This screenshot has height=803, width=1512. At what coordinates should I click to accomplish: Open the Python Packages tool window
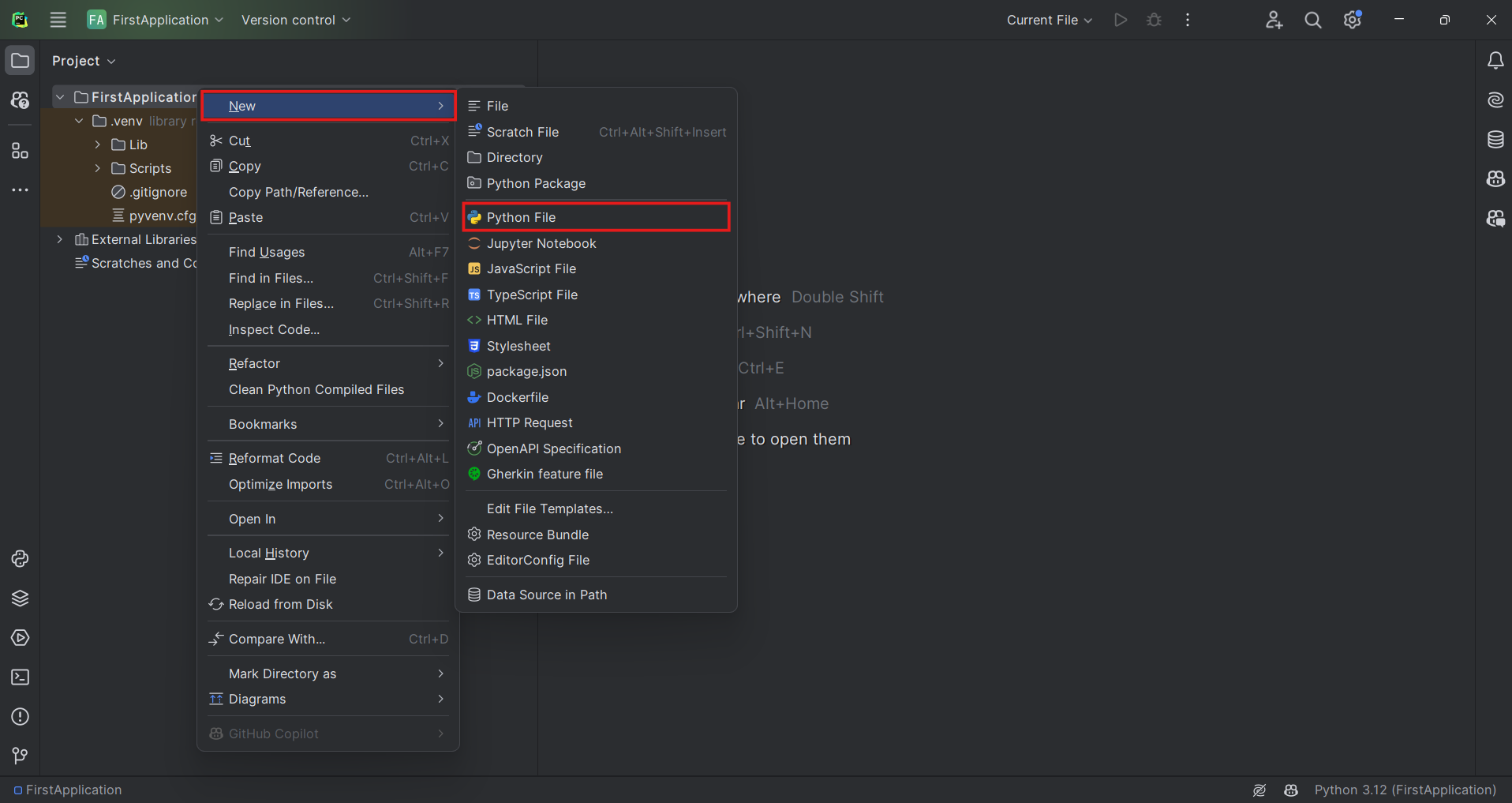(x=20, y=598)
